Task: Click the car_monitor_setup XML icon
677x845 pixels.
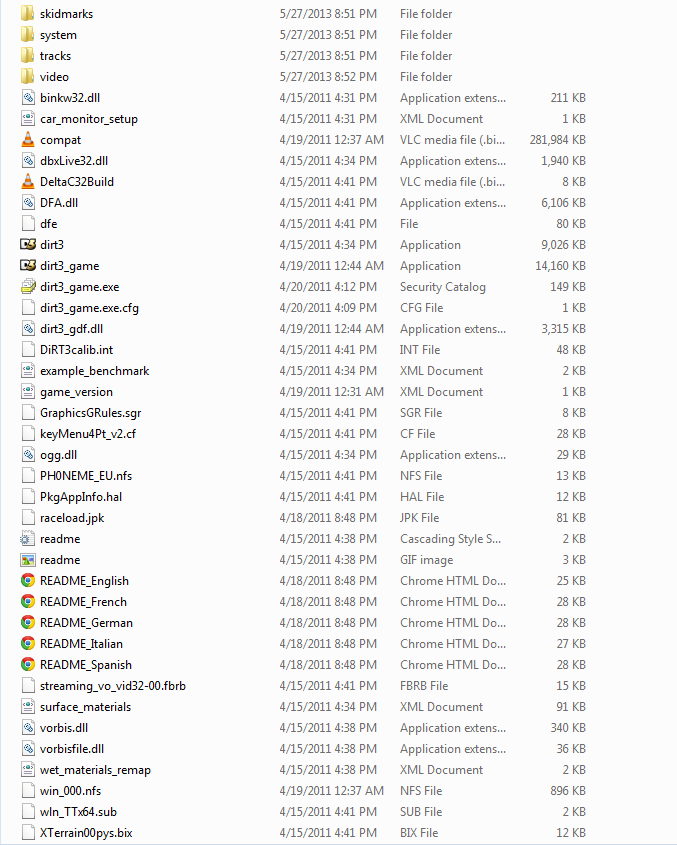Action: click(28, 119)
